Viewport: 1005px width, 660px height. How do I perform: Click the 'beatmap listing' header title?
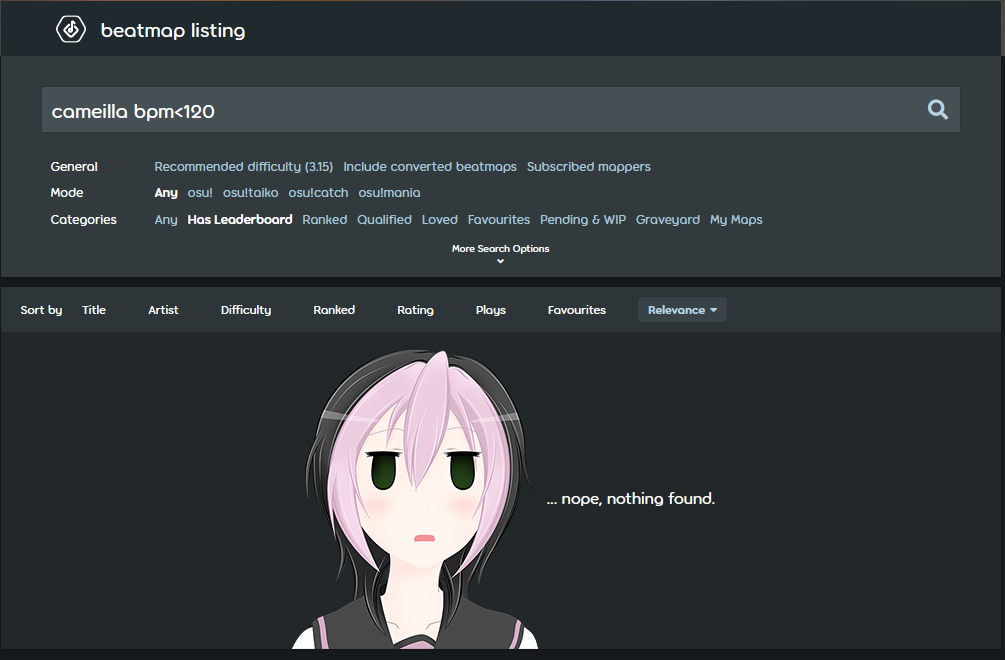[x=173, y=30]
